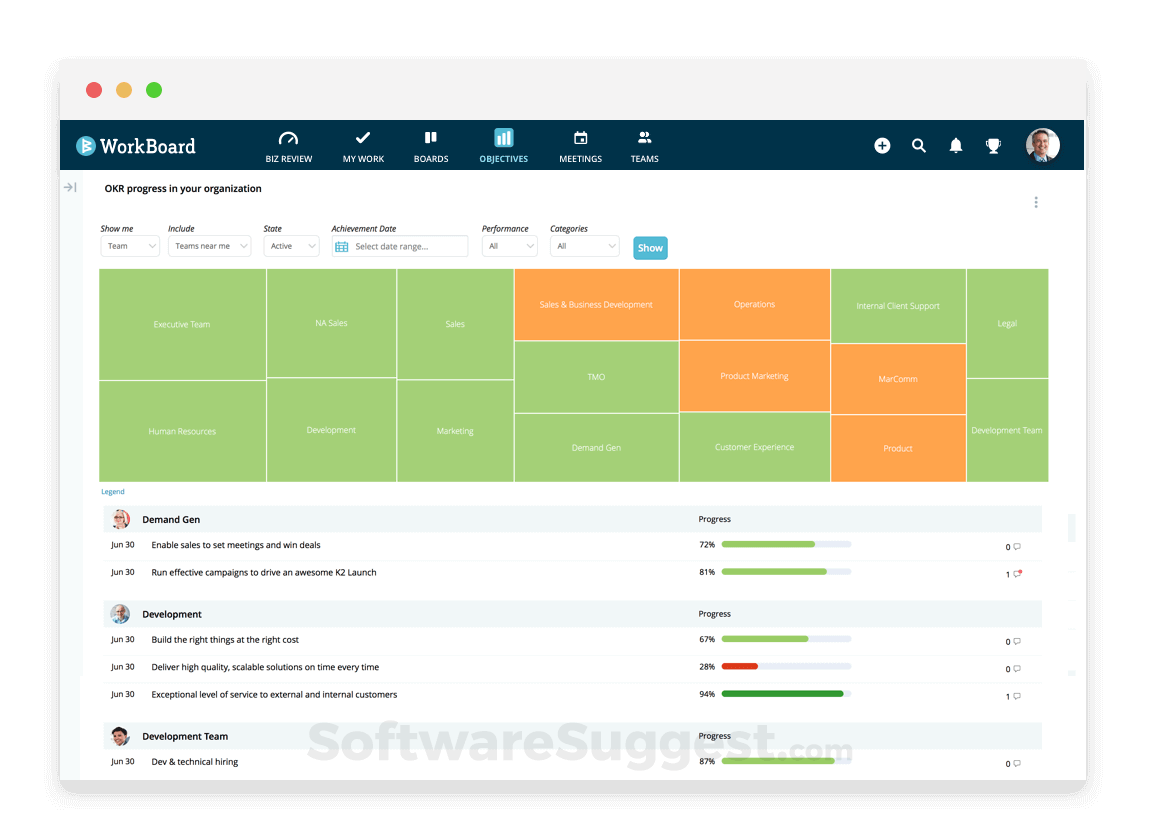
Task: Click the profile avatar picture
Action: point(1042,145)
